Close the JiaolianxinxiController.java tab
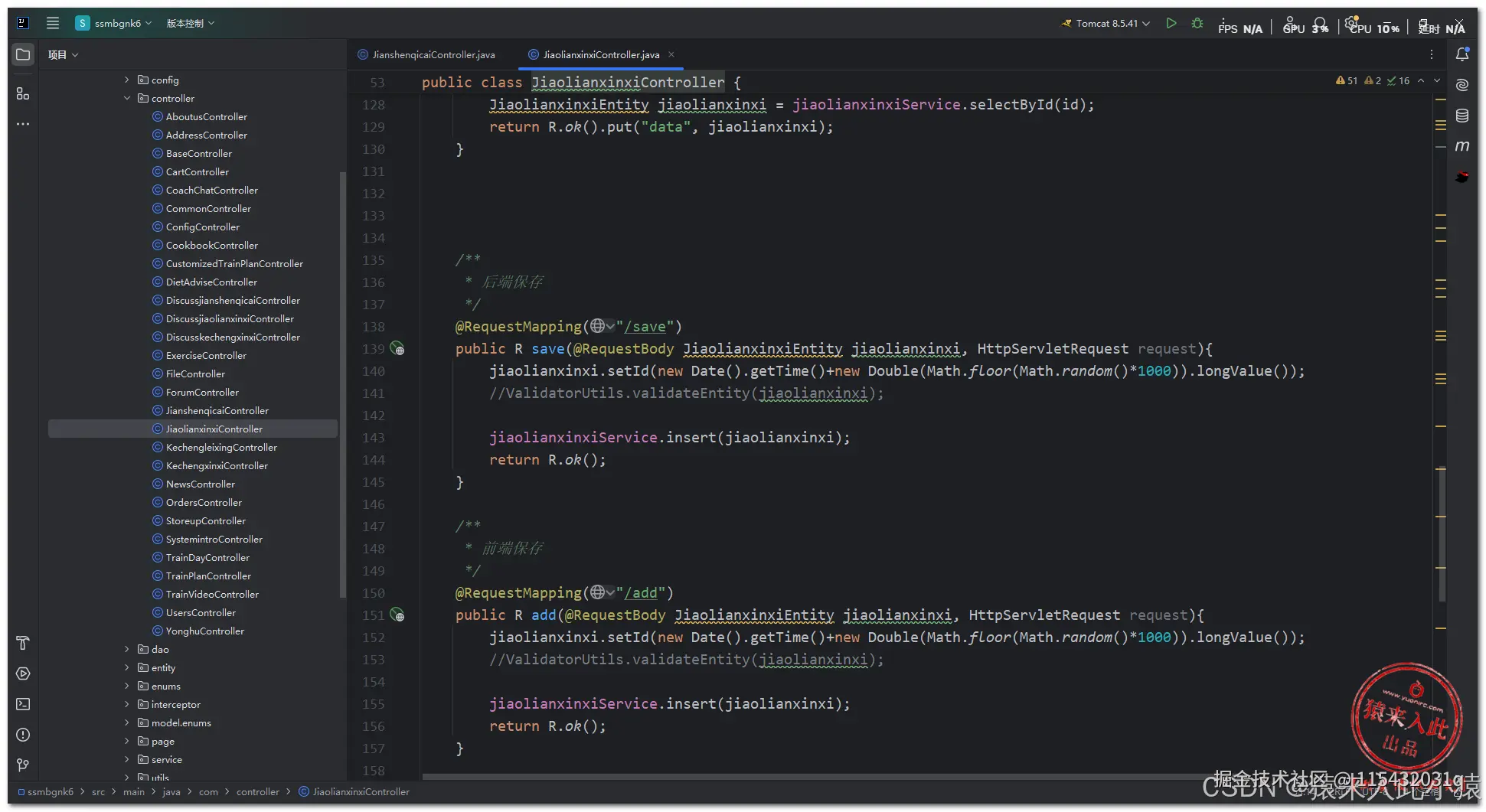Viewport: 1486px width, 812px height. [671, 54]
